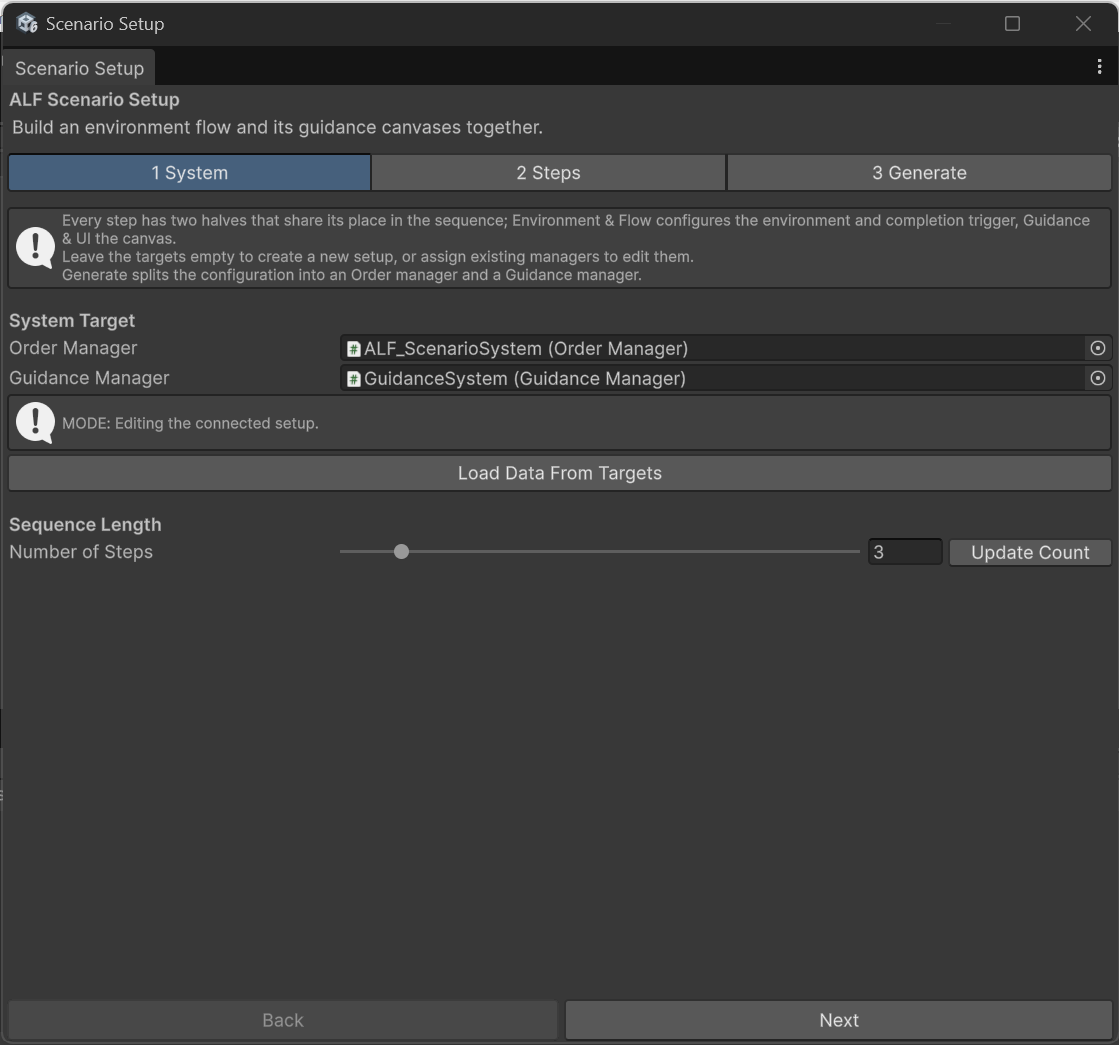Click the ALF Scenario Setup heading

(94, 99)
